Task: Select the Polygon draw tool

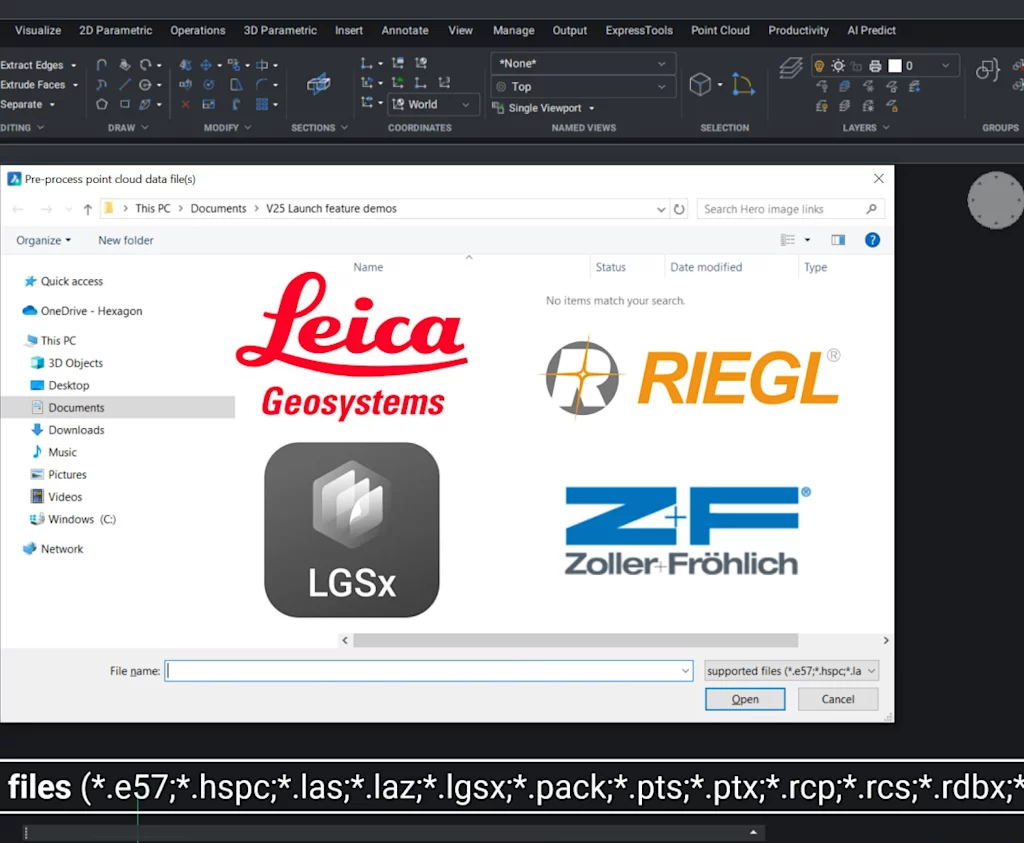Action: [x=101, y=104]
